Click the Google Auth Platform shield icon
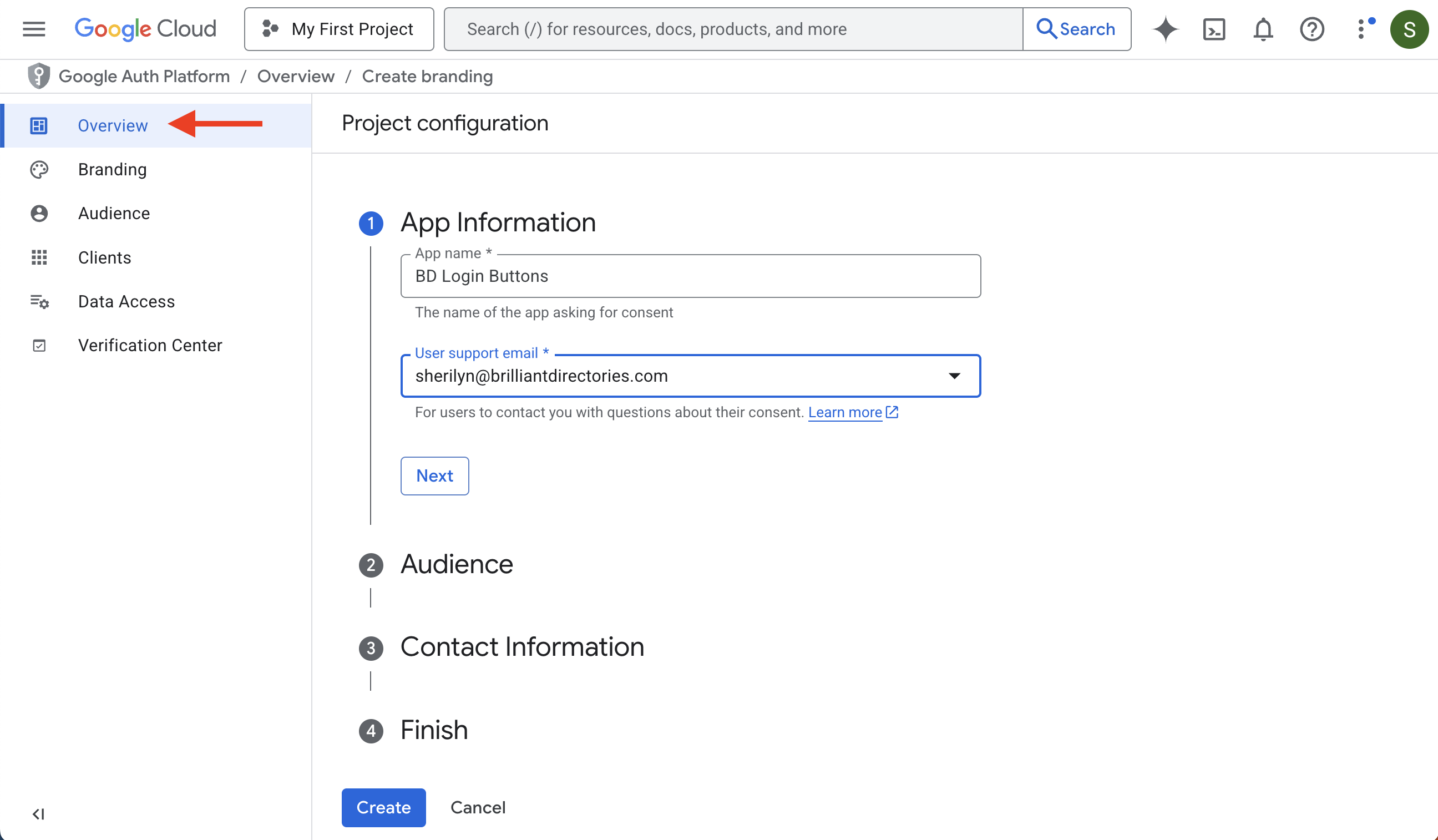Screen dimensions: 1438x840 [x=38, y=76]
